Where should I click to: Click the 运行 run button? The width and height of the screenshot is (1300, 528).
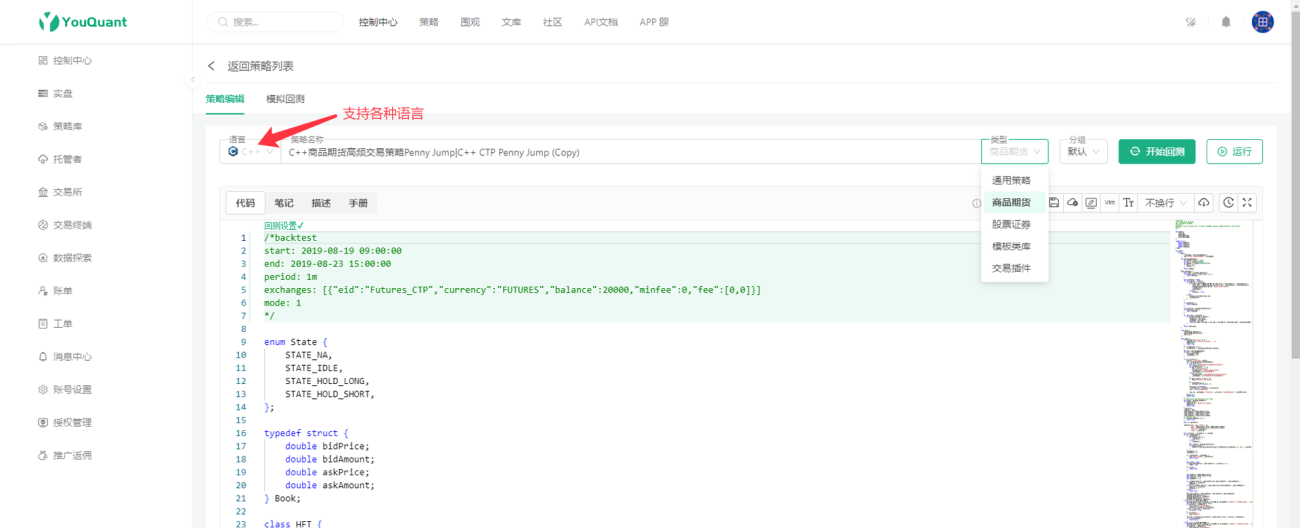click(1234, 152)
